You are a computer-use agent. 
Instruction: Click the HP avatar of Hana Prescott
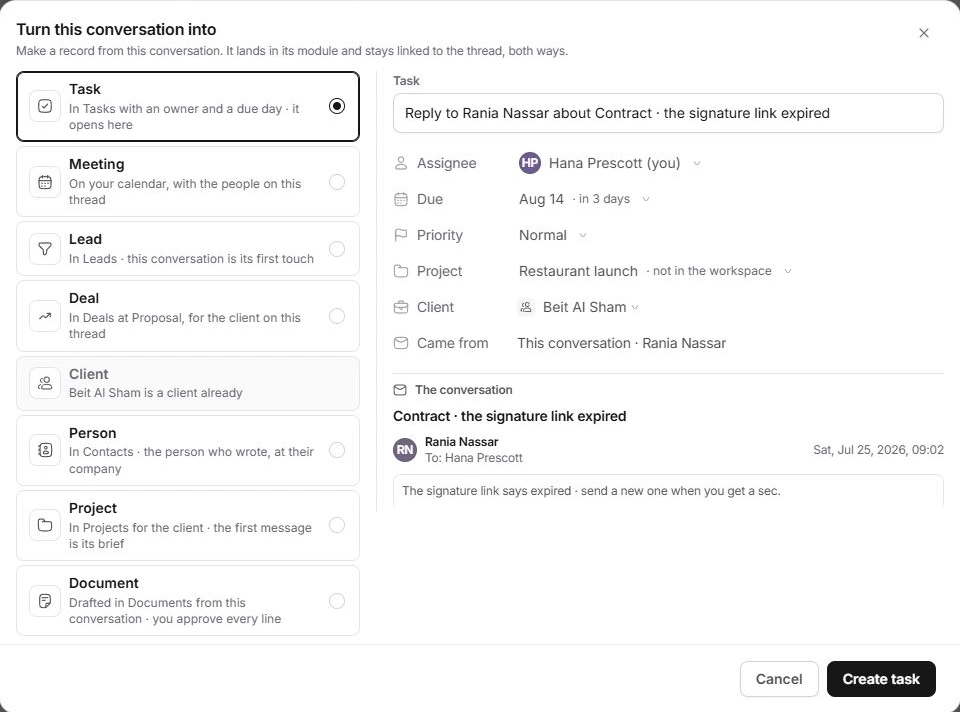[530, 163]
